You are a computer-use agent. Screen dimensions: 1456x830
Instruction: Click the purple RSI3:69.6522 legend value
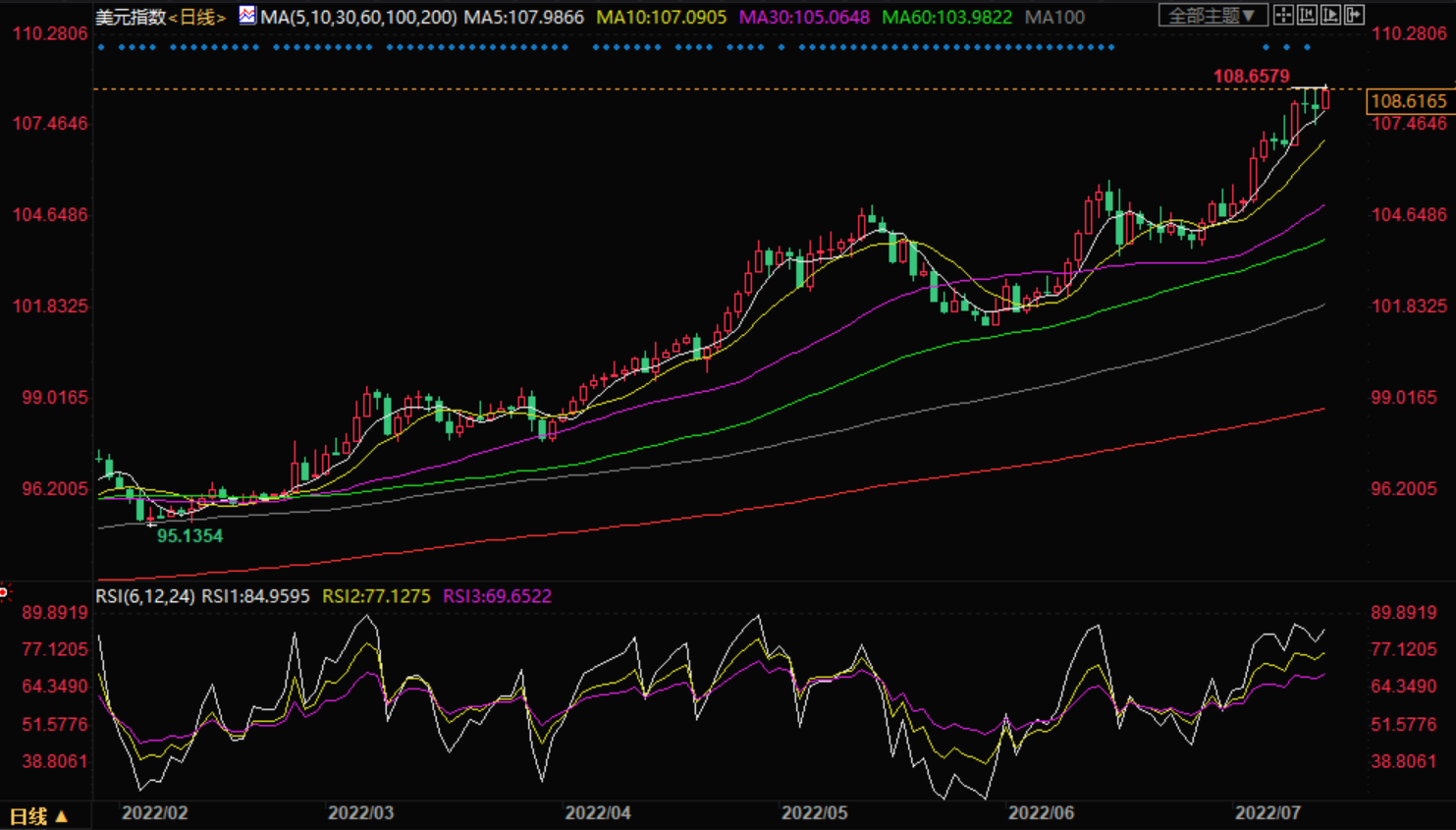tap(497, 596)
